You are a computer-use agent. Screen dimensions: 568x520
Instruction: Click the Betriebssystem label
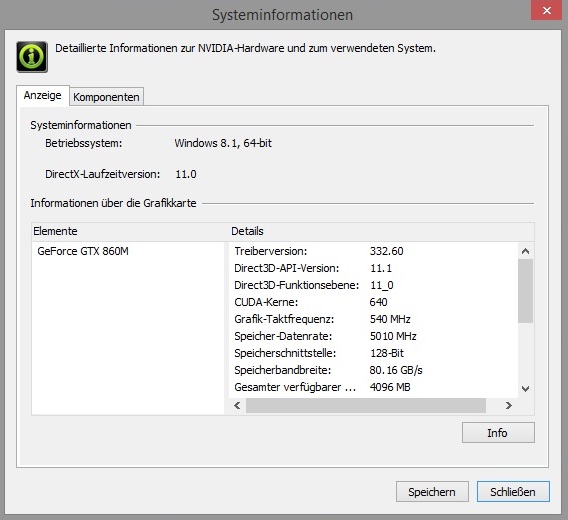point(84,143)
